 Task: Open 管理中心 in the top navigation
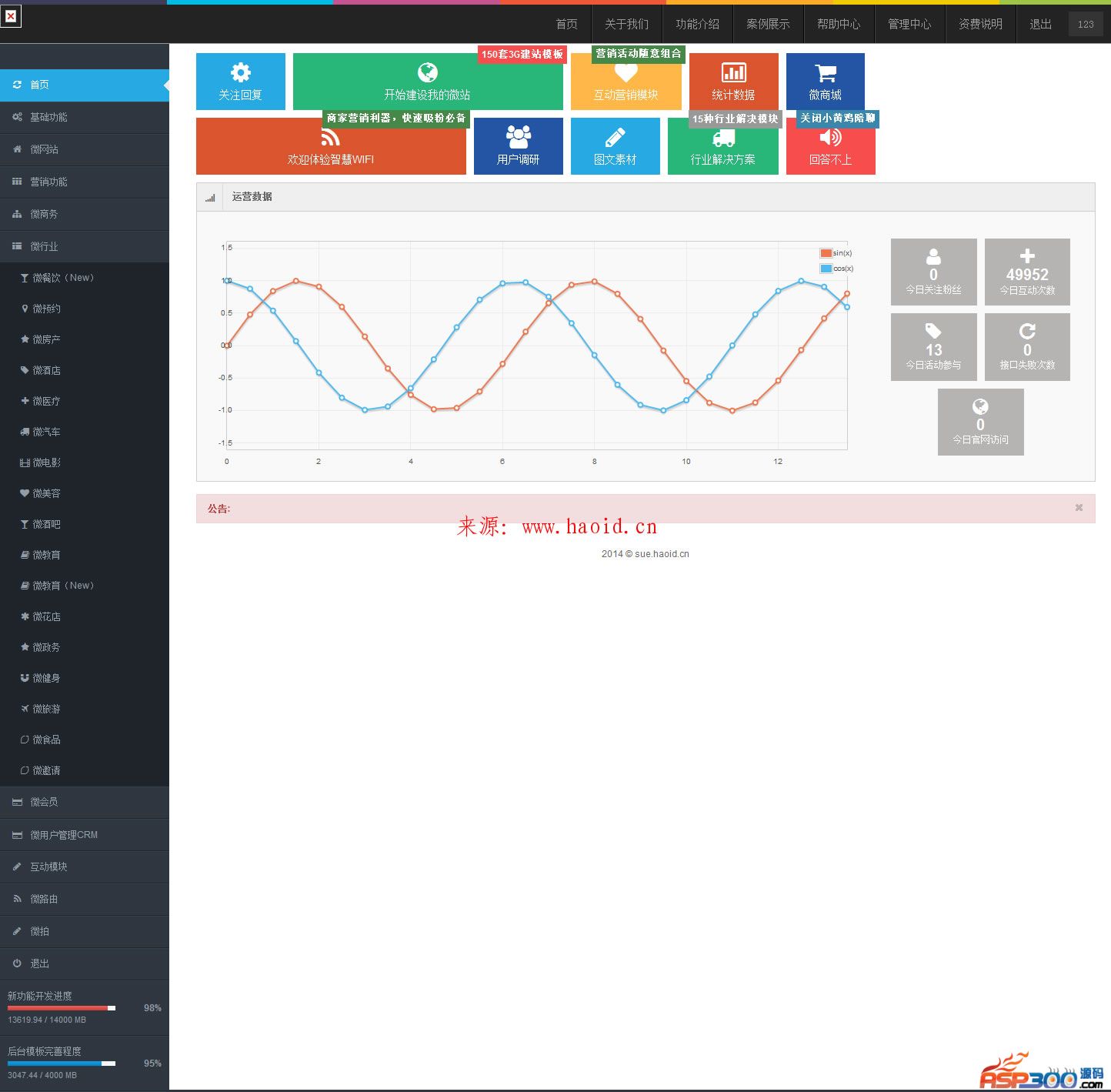(x=910, y=24)
